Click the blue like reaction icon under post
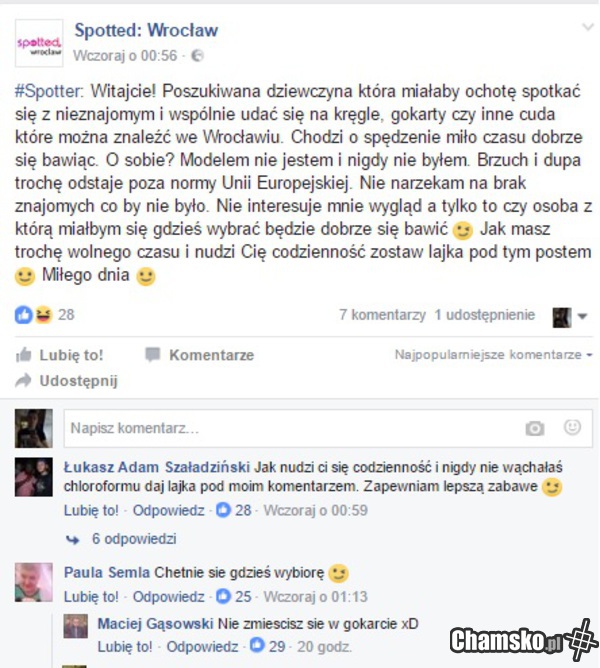The height and width of the screenshot is (668, 600). 23,315
